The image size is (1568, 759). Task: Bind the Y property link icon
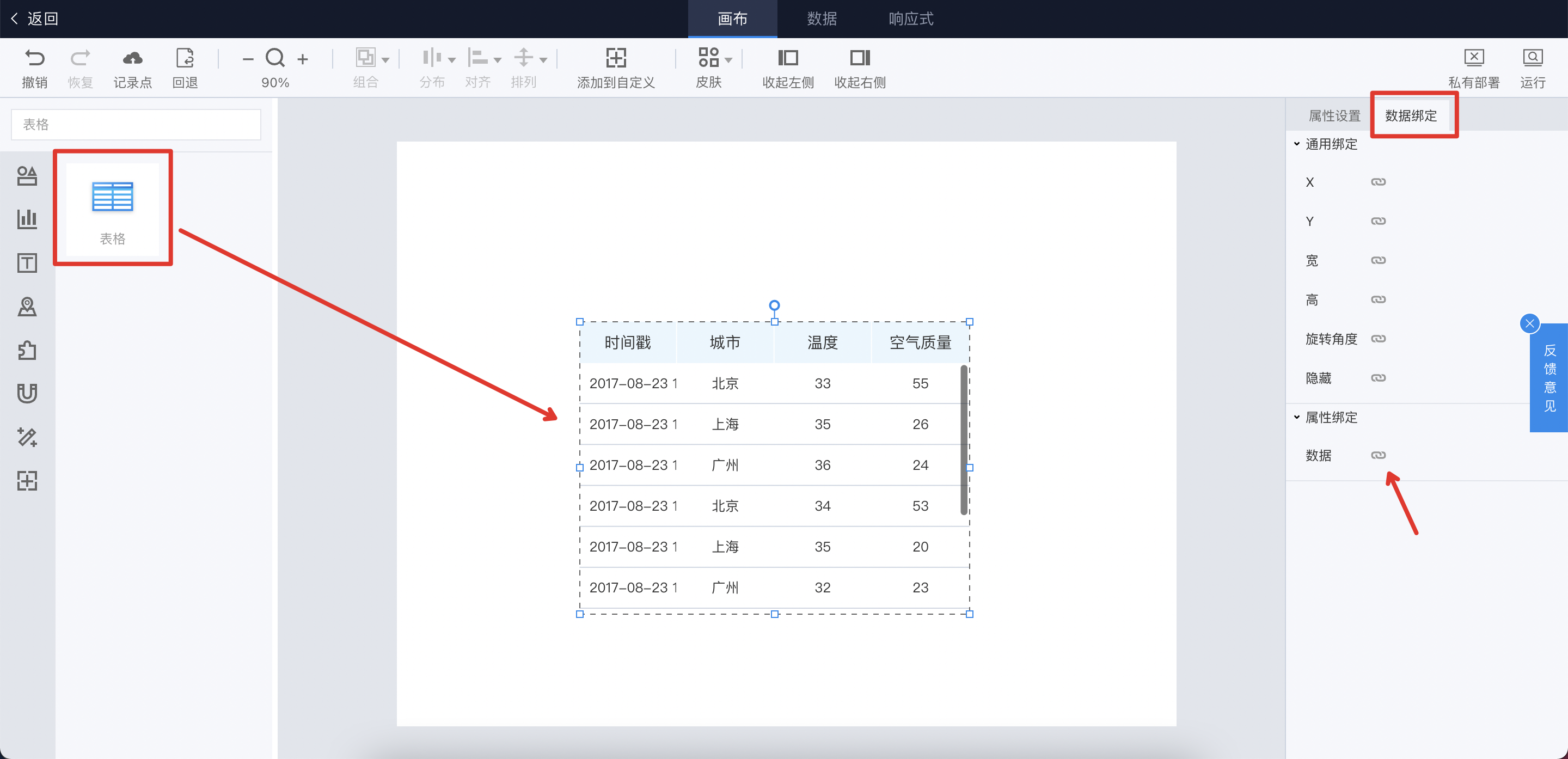1378,221
